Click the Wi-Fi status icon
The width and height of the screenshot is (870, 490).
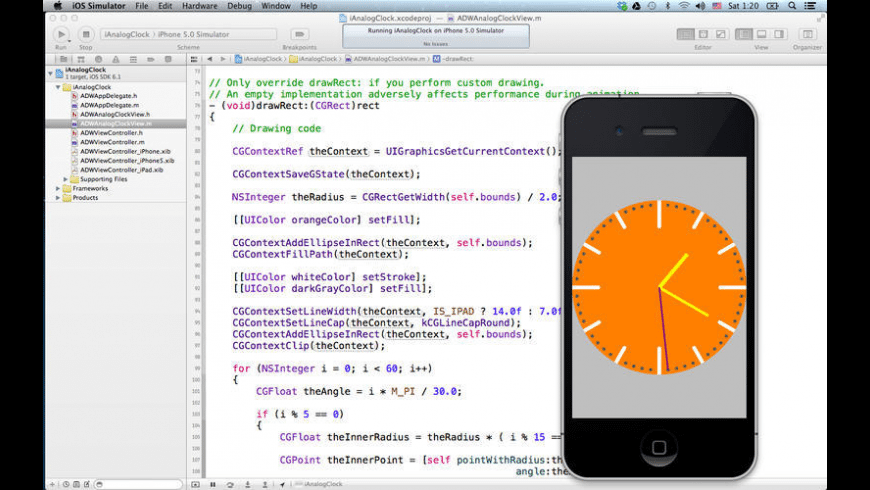pyautogui.click(x=684, y=6)
